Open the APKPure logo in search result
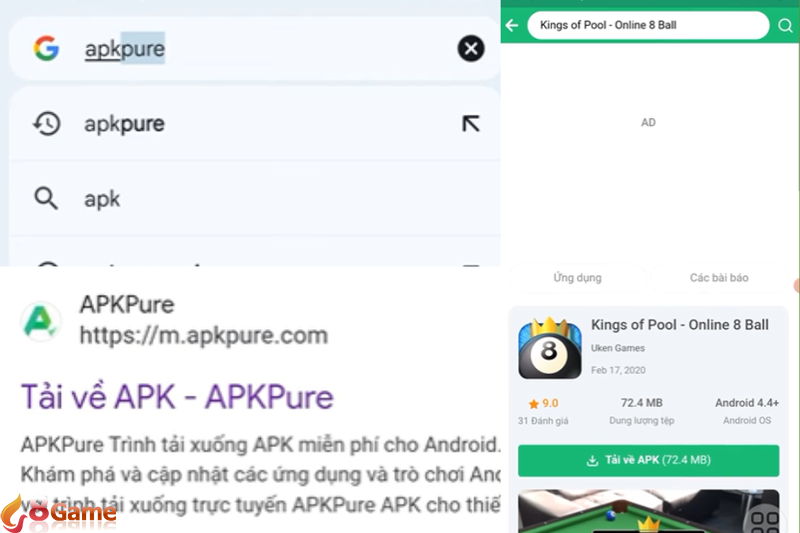Image resolution: width=800 pixels, height=533 pixels. click(x=41, y=320)
